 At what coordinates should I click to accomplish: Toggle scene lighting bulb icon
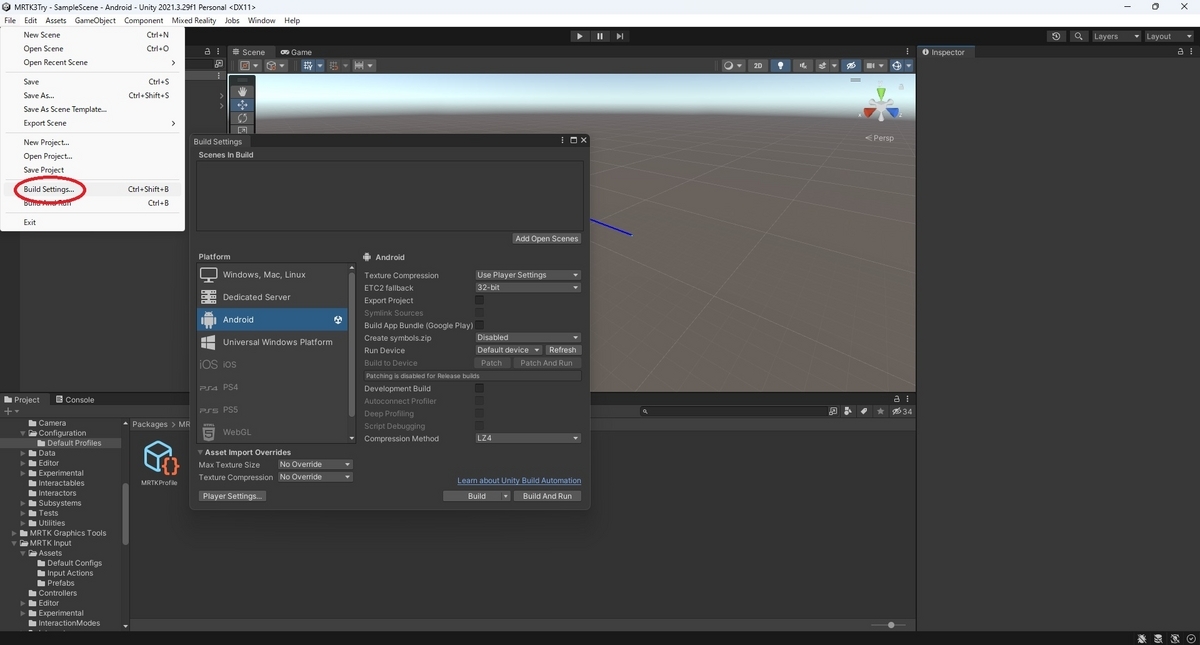pos(781,66)
